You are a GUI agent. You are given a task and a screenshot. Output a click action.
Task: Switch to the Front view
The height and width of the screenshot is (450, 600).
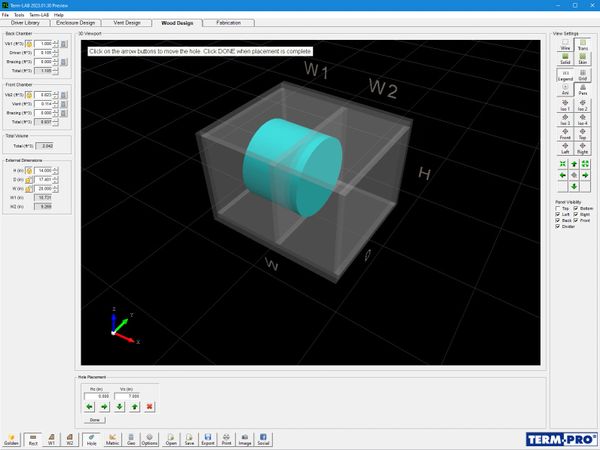[565, 134]
